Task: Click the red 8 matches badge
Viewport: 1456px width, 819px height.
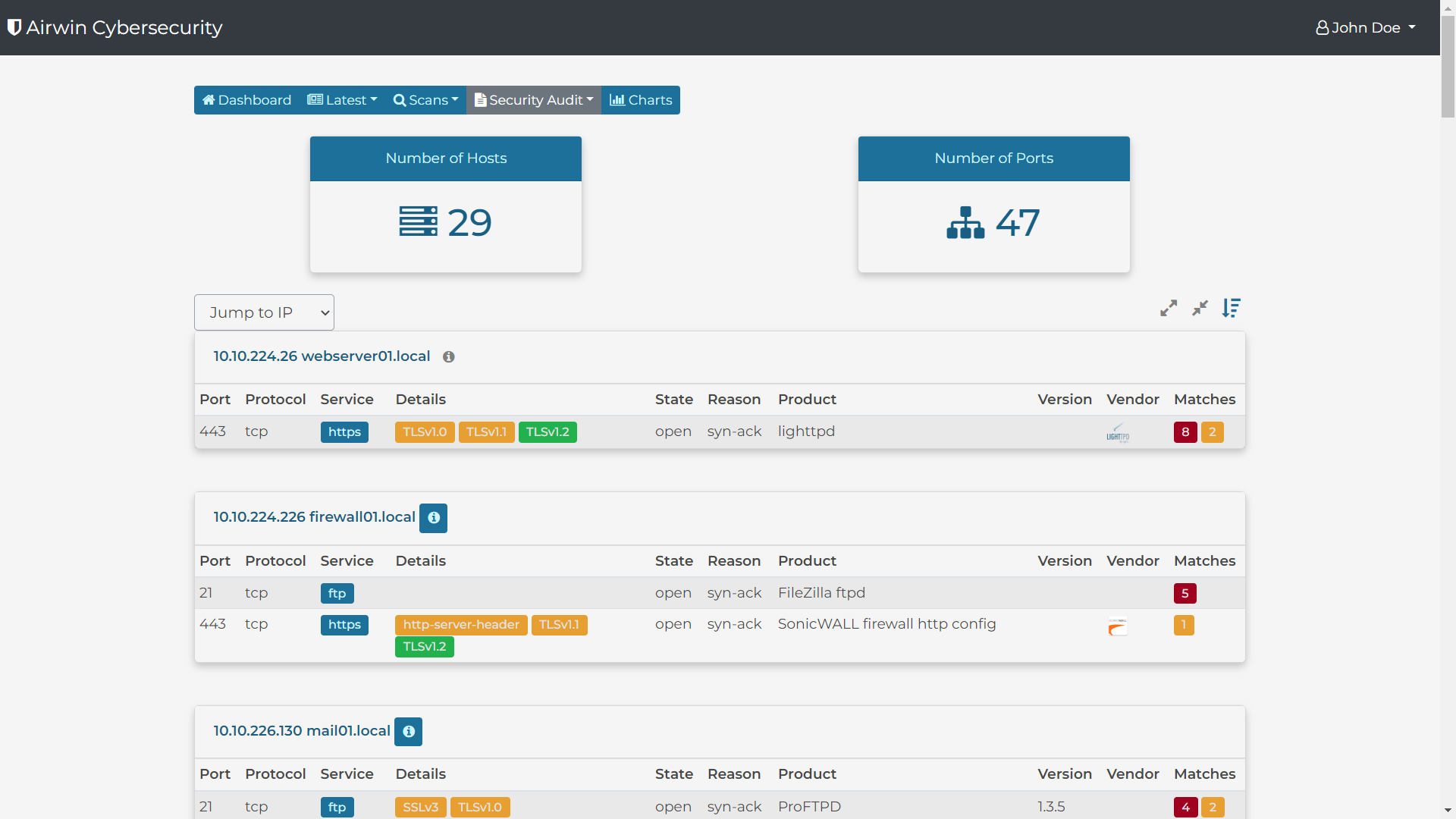Action: 1185,432
